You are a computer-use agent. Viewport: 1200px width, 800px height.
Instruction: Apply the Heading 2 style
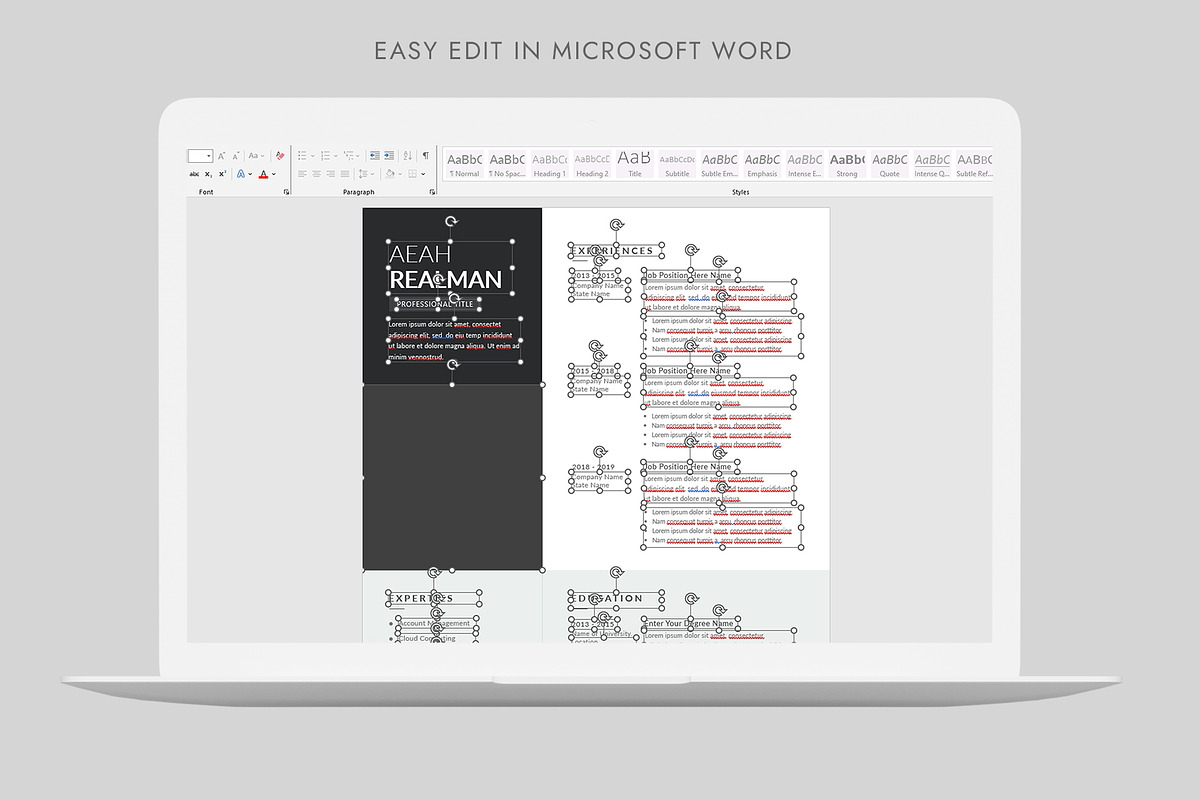(x=592, y=164)
